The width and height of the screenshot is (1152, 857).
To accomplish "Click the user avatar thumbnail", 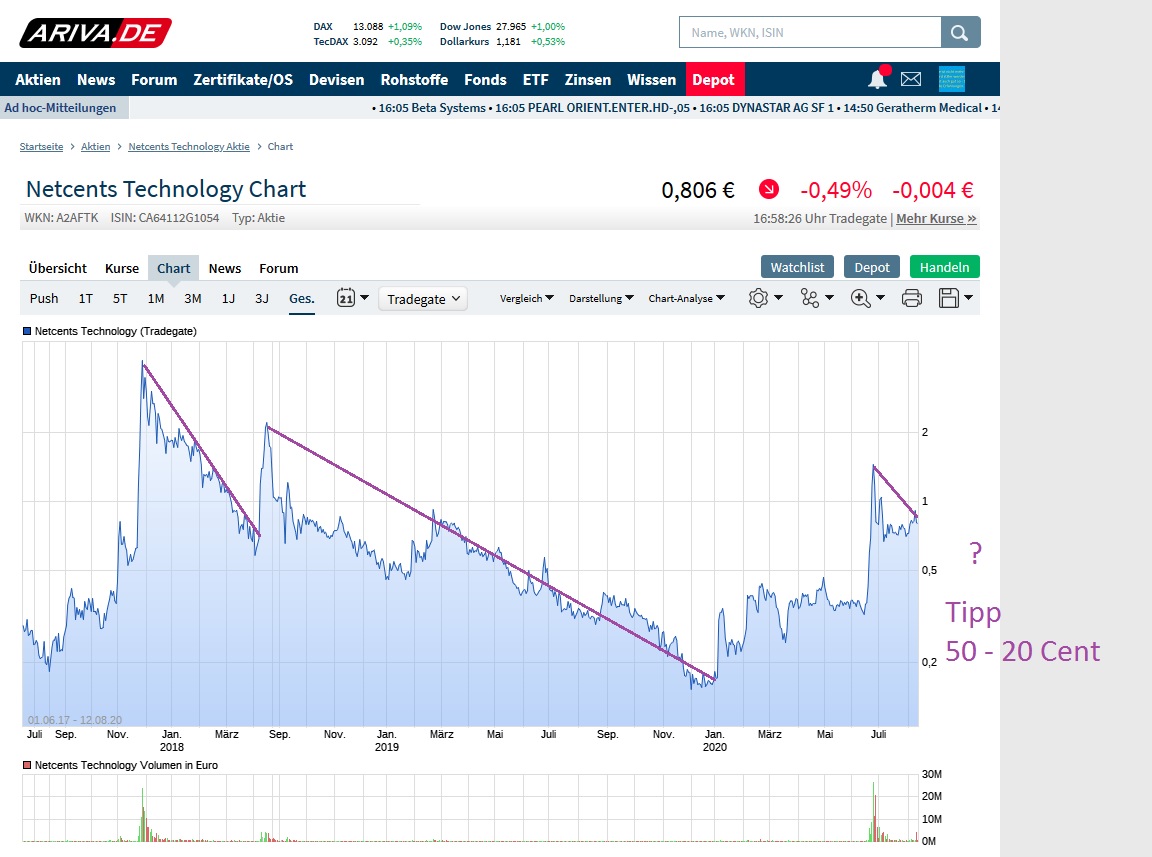I will point(951,79).
